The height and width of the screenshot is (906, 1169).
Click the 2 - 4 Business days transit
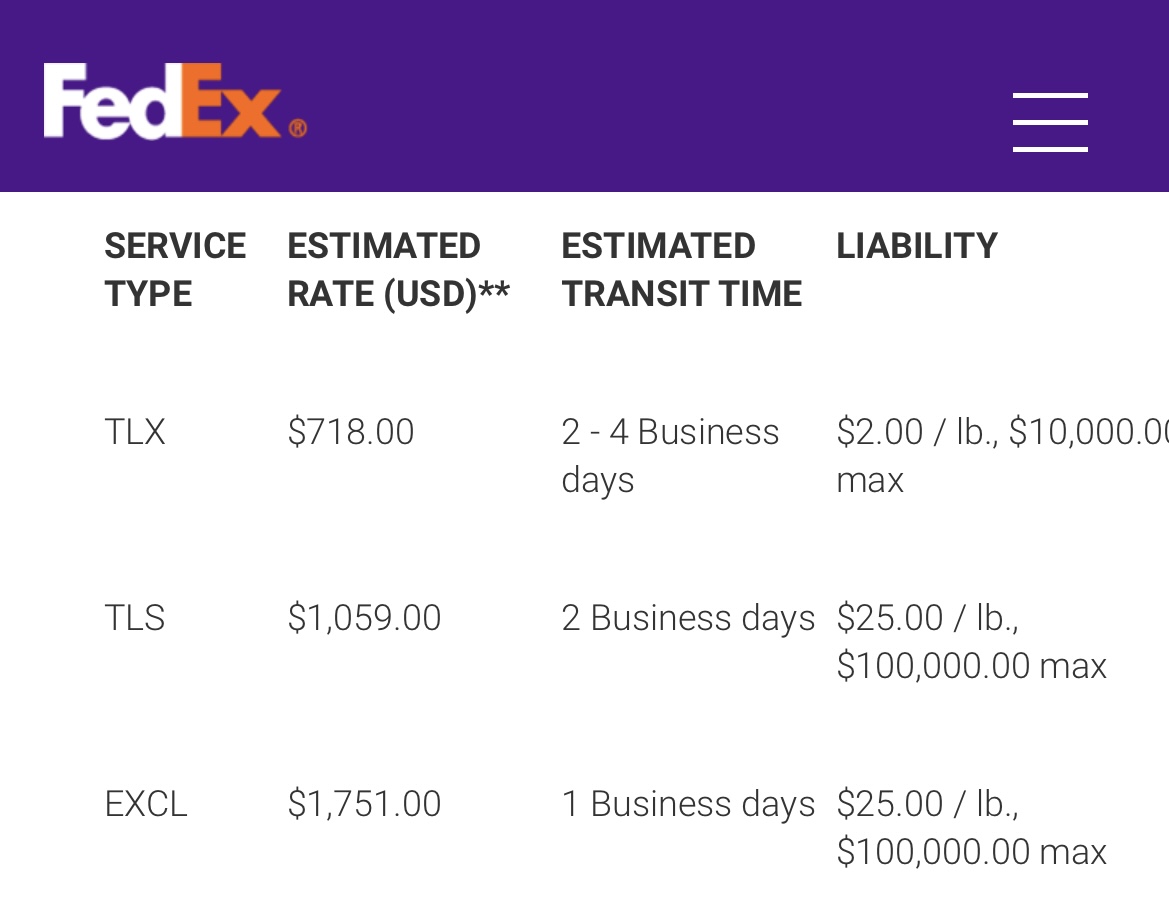tap(670, 455)
